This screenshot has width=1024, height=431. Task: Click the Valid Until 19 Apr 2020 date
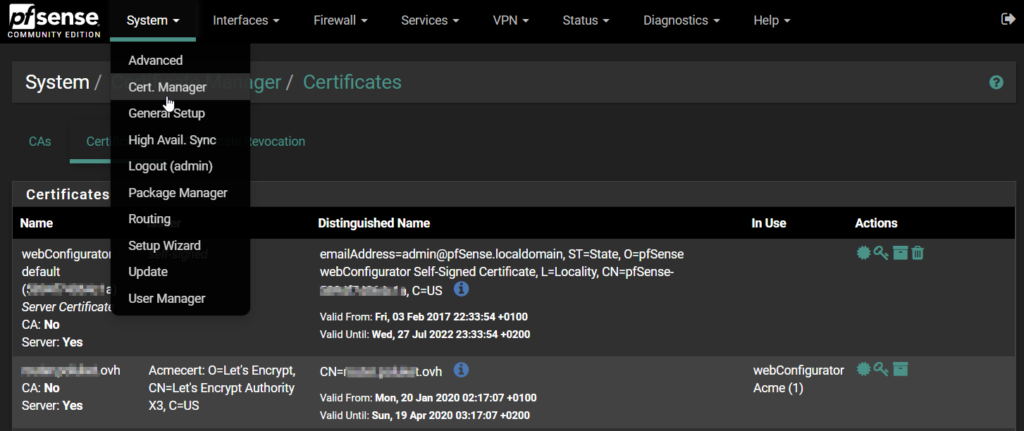pyautogui.click(x=451, y=415)
